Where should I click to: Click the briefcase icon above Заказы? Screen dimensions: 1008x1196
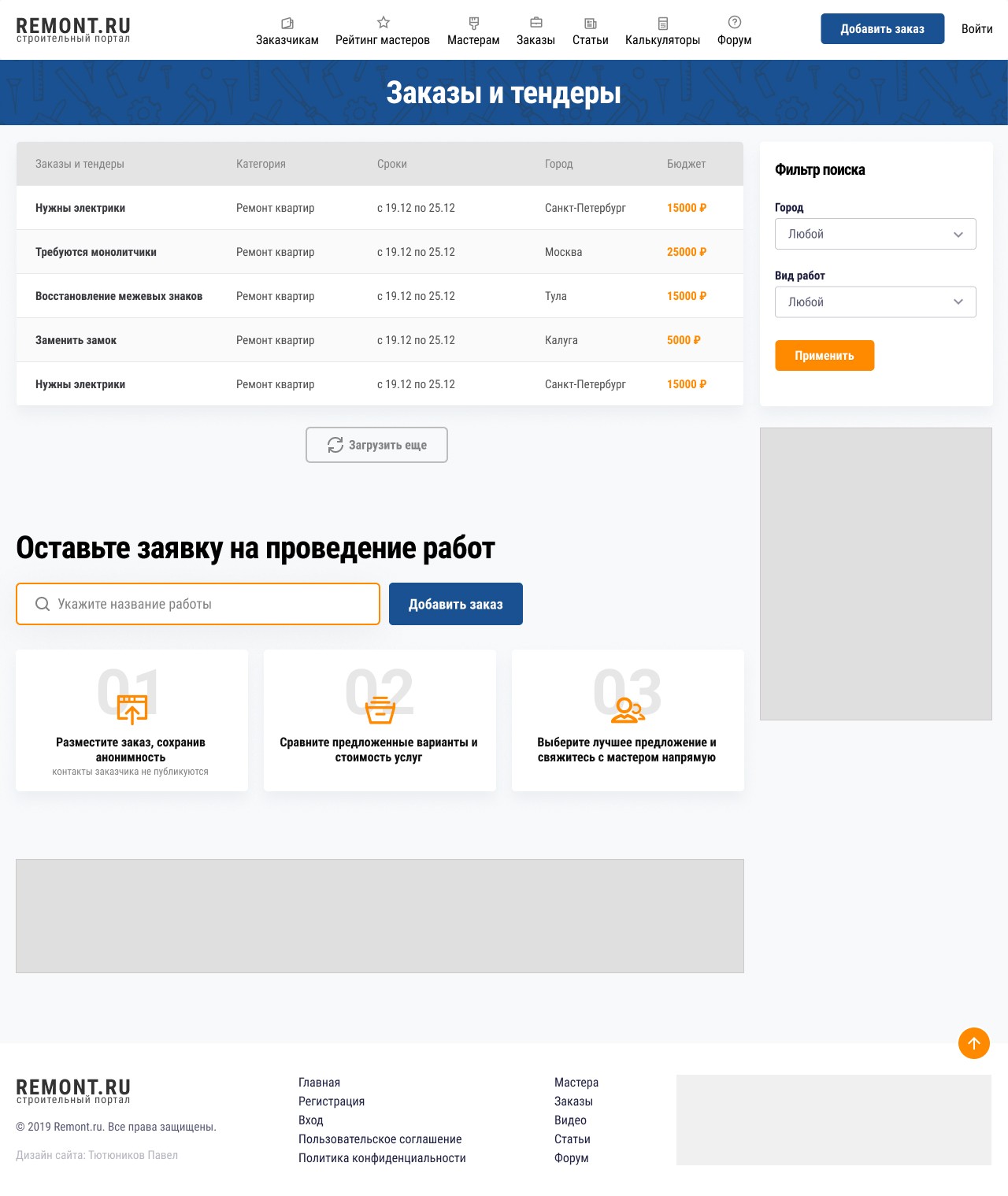click(535, 22)
